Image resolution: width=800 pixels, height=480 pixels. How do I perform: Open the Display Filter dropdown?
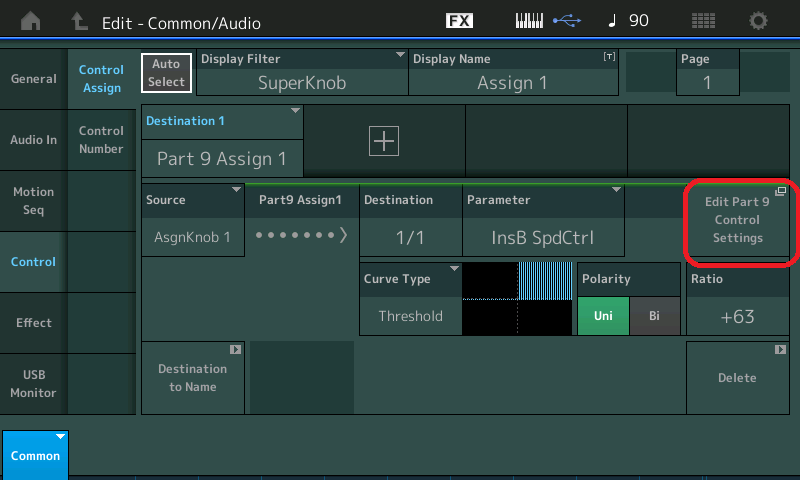tap(302, 73)
